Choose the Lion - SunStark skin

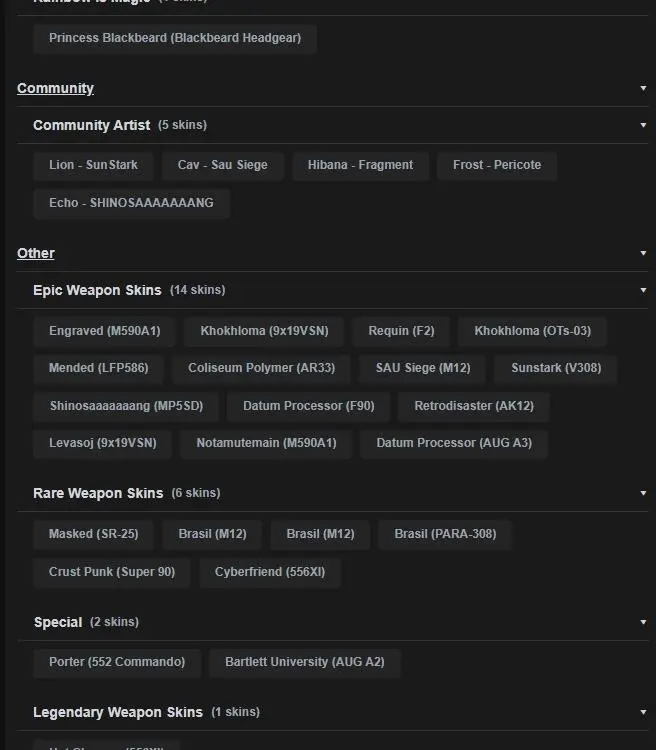[x=93, y=165]
